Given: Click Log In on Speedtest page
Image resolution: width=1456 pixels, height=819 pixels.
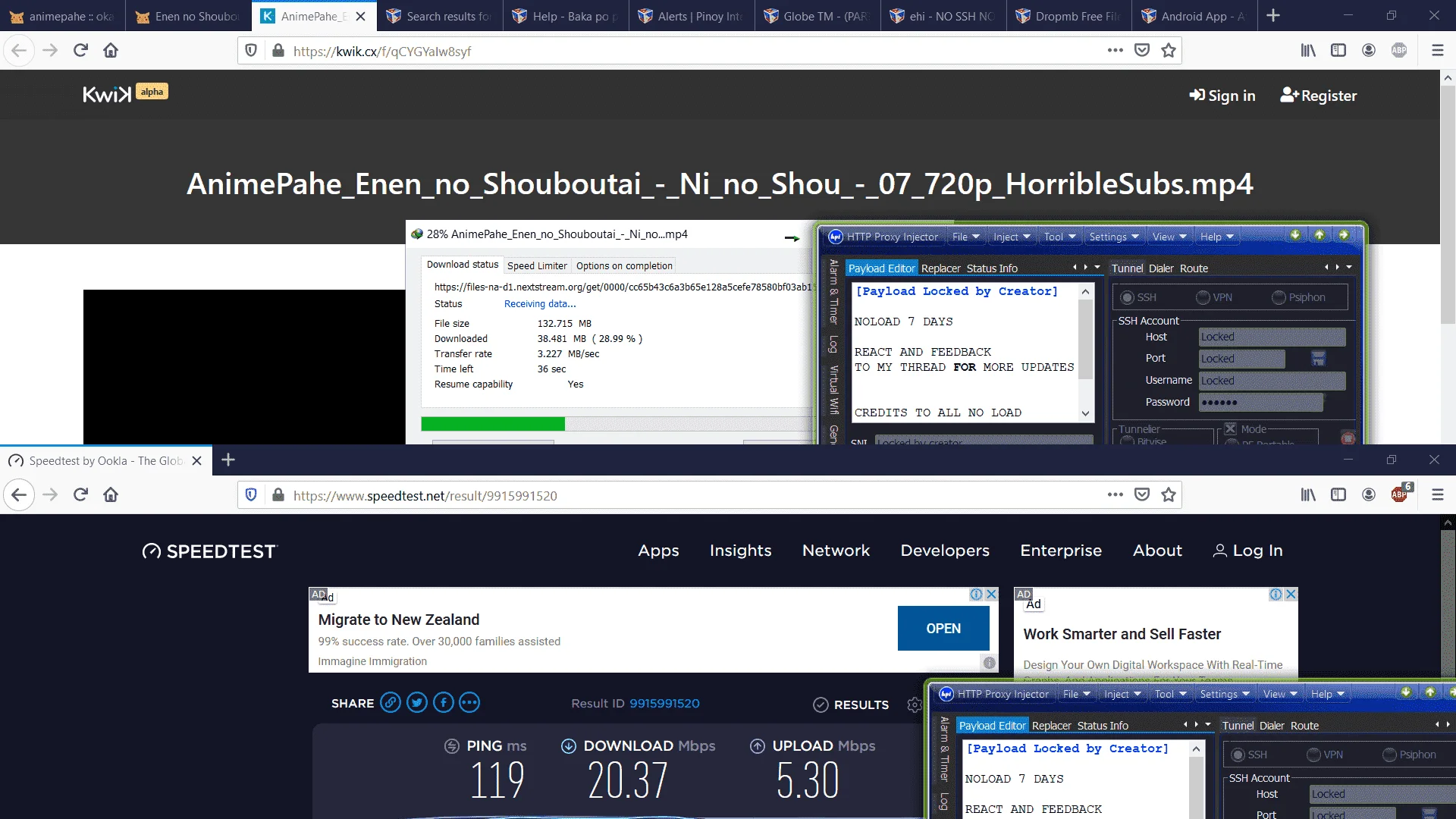Looking at the screenshot, I should coord(1247,551).
